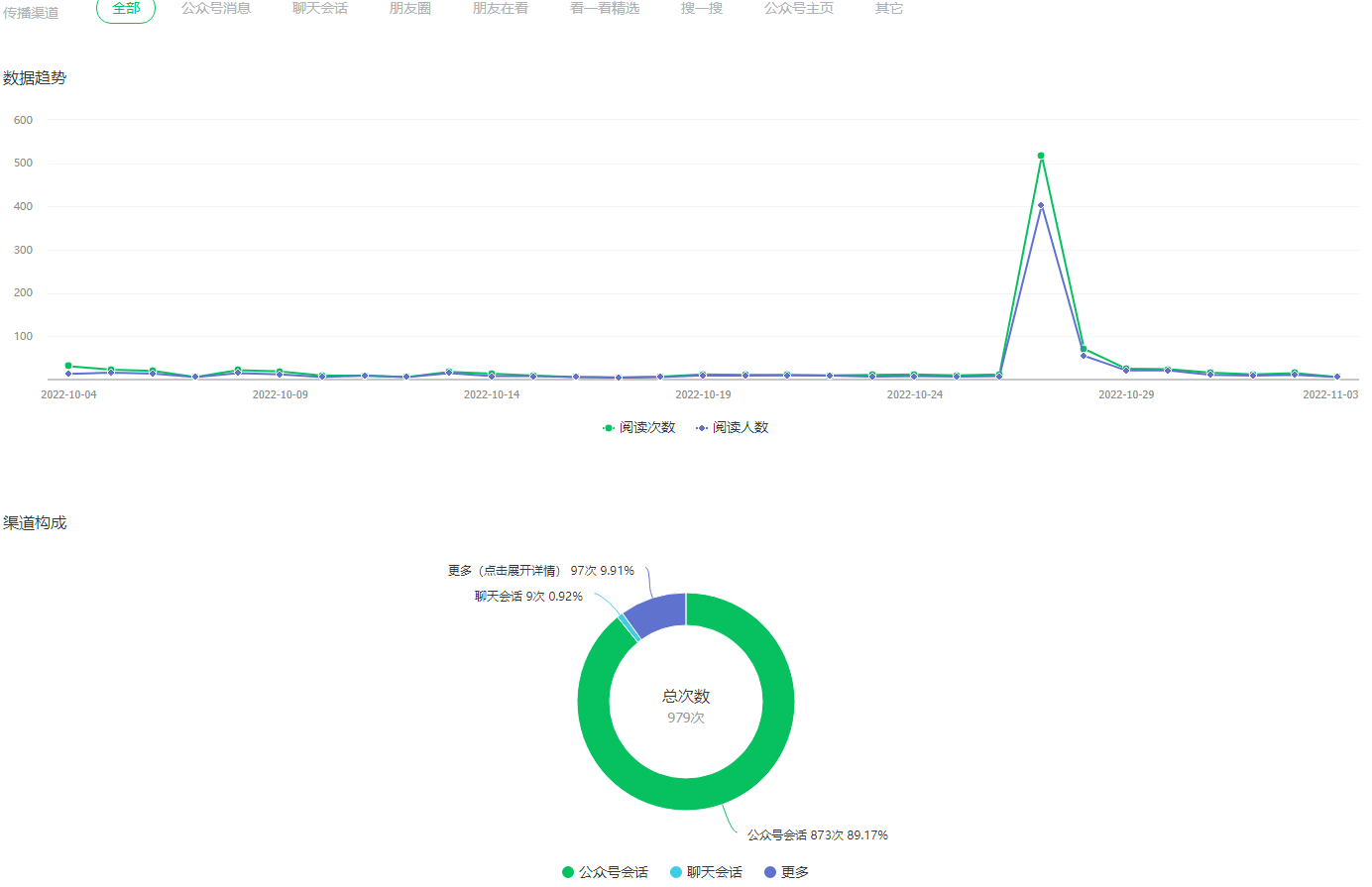Click the 公众号会话 873次 89.17% label
The height and width of the screenshot is (887, 1372).
coord(818,835)
